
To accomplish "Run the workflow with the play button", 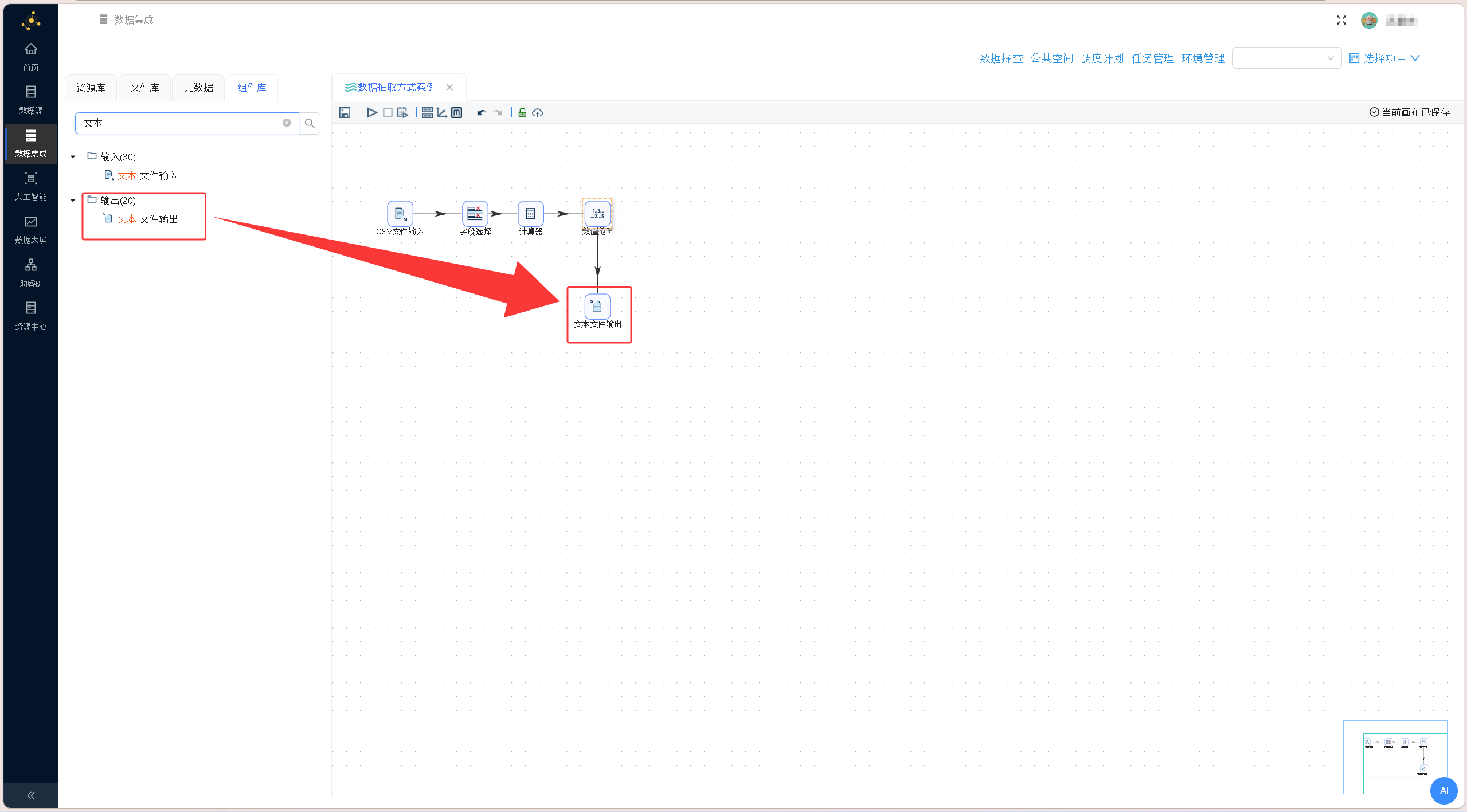I will (x=372, y=113).
